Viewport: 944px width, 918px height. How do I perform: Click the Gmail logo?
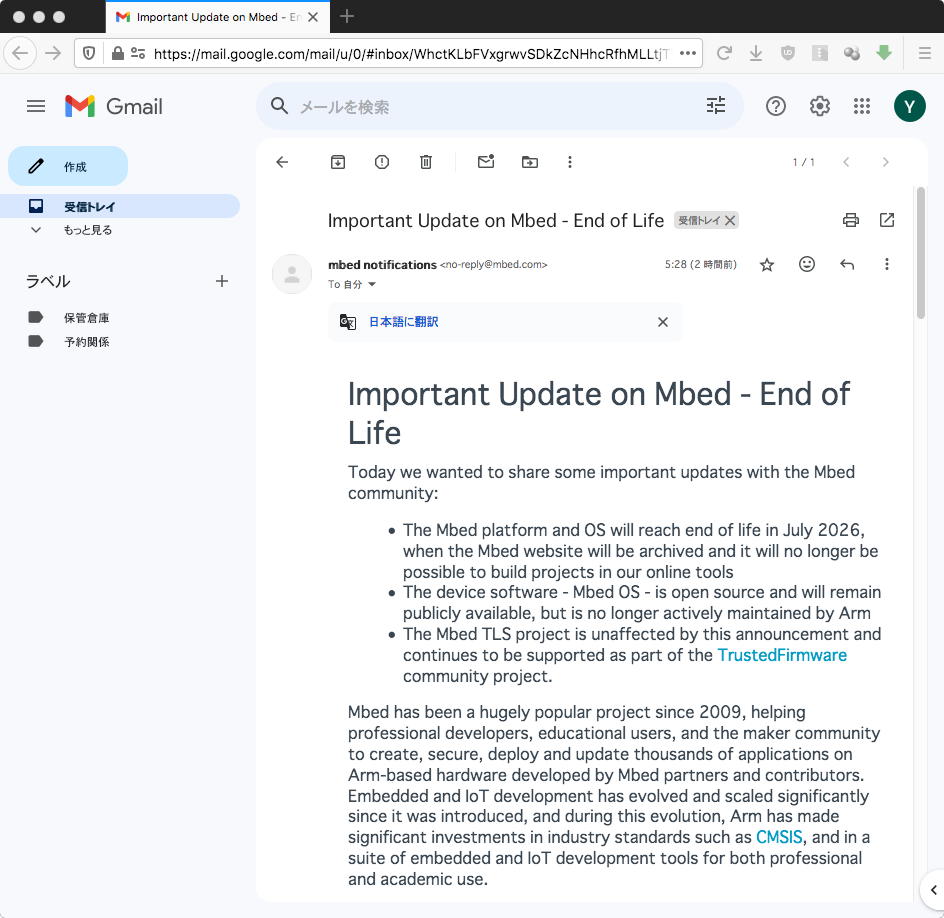[114, 107]
